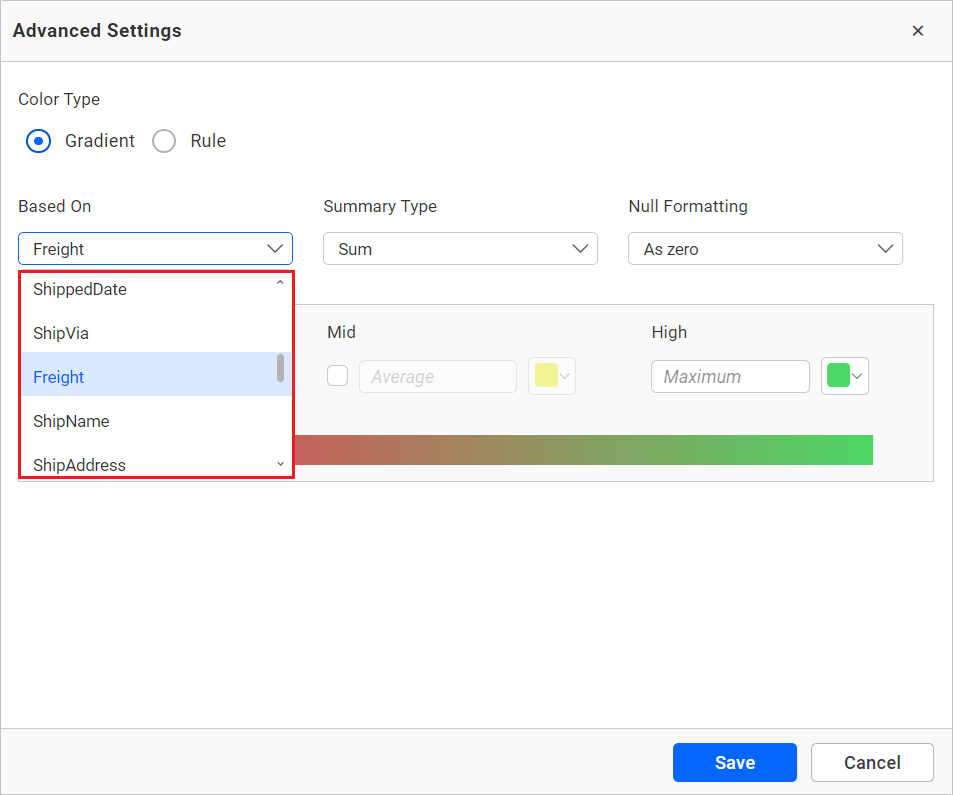Pick ShippedDate from the list
The height and width of the screenshot is (795, 953).
pyautogui.click(x=80, y=290)
